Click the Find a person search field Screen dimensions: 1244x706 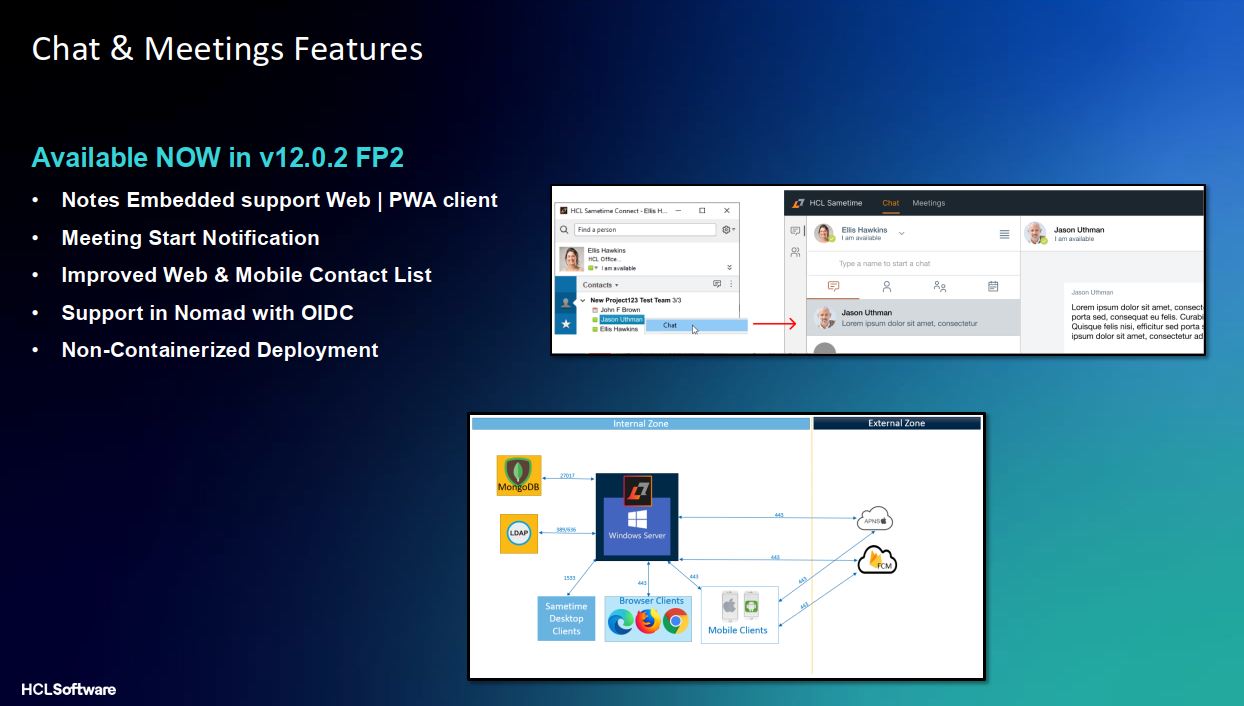pos(645,230)
